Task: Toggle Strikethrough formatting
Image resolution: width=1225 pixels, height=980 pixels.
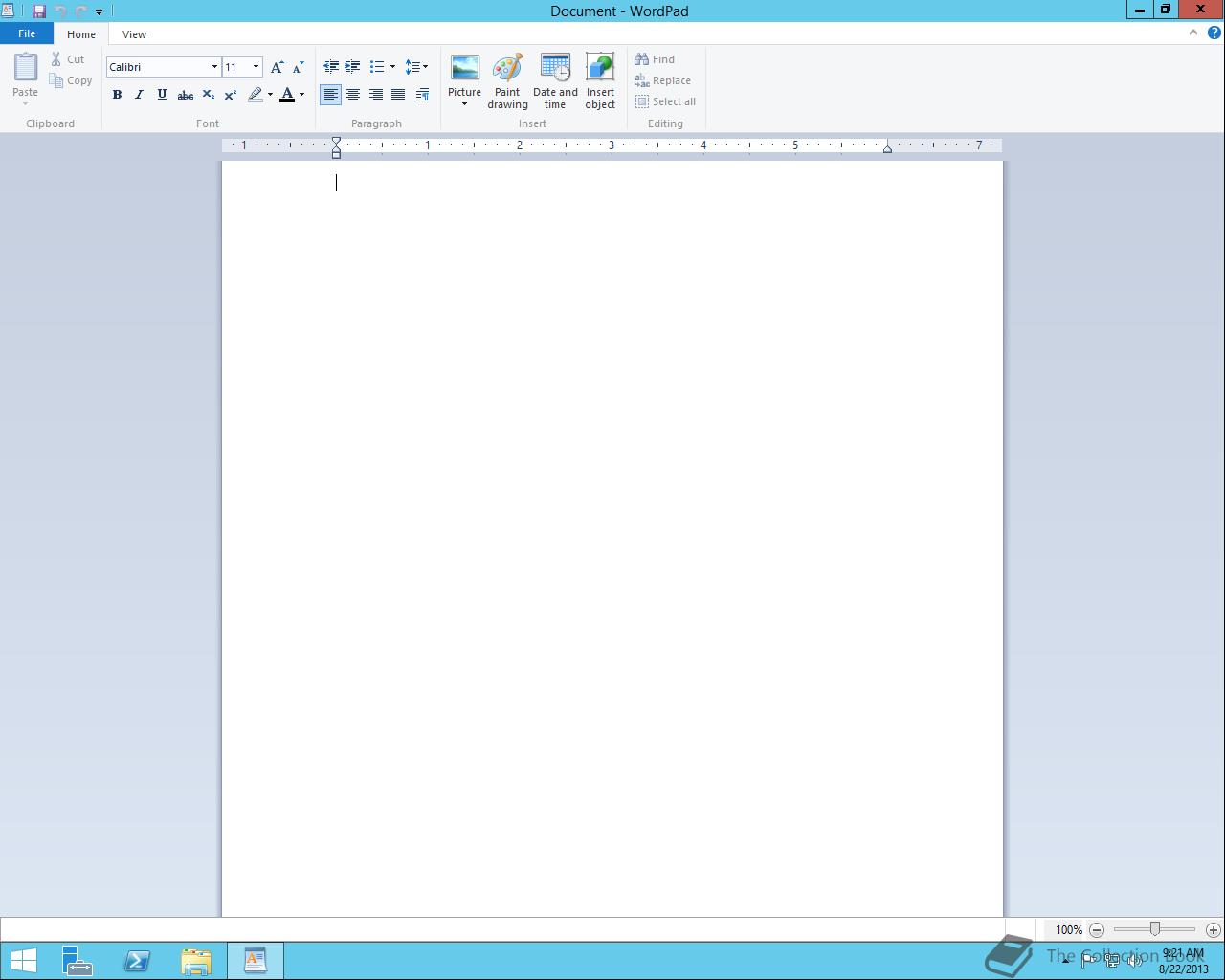Action: point(186,95)
